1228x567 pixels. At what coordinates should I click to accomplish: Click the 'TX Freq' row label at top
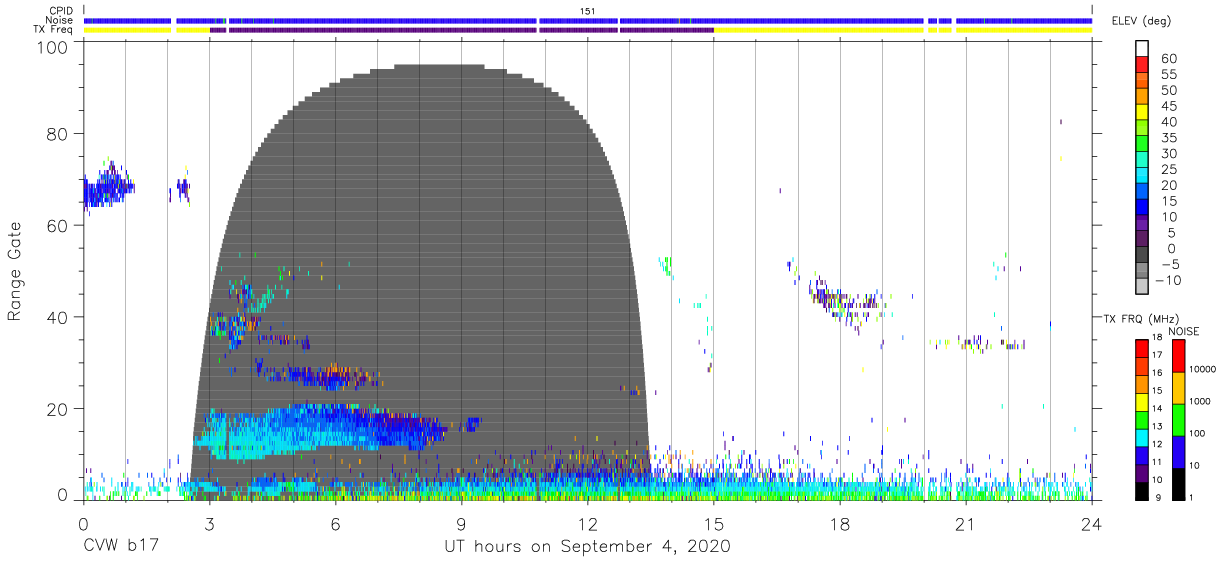click(x=54, y=30)
